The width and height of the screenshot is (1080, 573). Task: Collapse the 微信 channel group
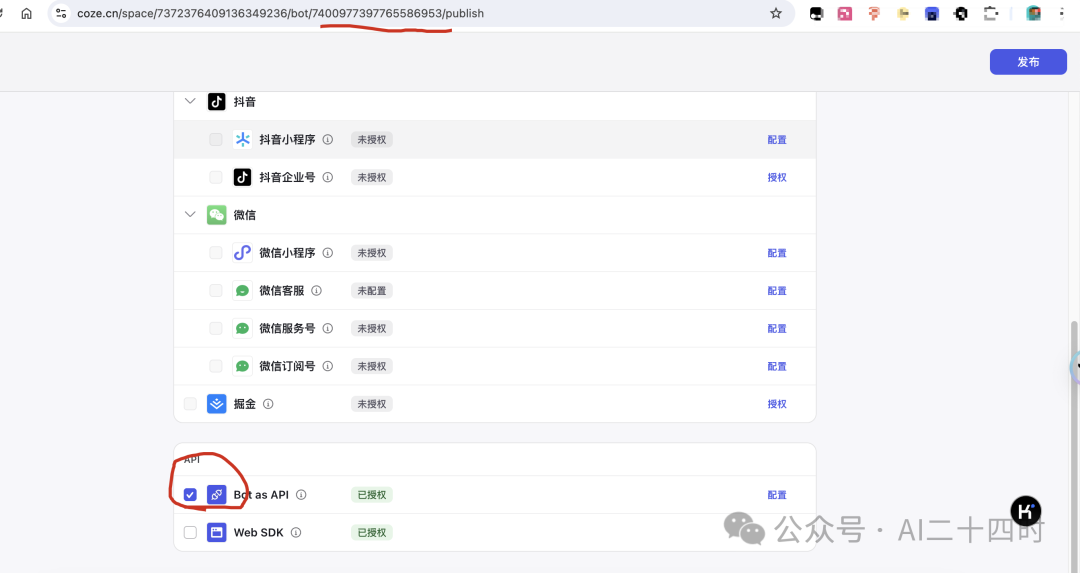190,215
